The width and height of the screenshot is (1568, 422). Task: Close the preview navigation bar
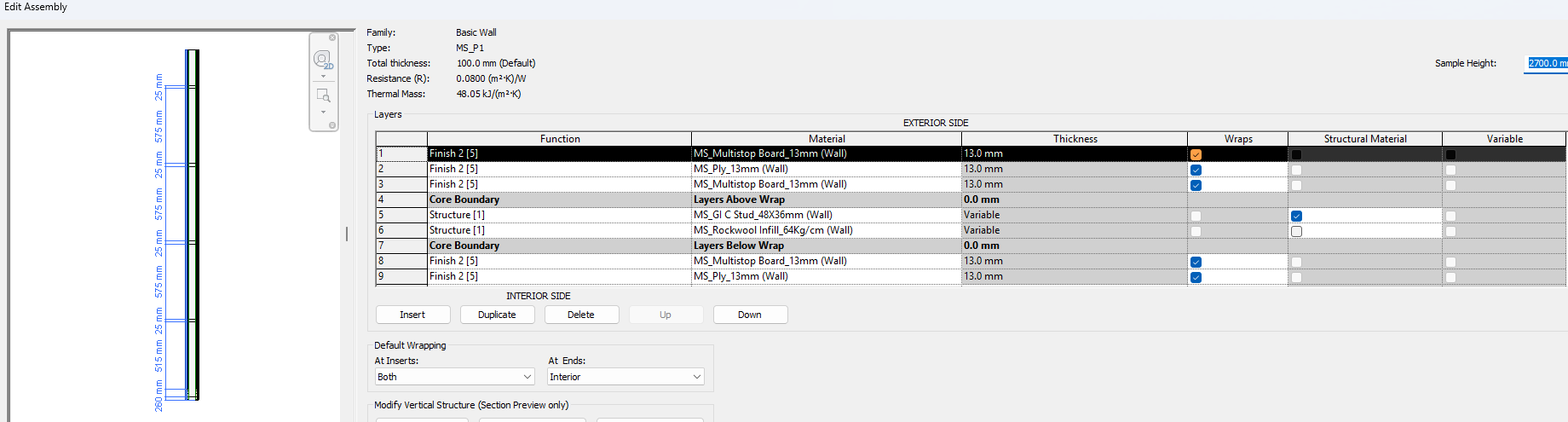tap(332, 38)
